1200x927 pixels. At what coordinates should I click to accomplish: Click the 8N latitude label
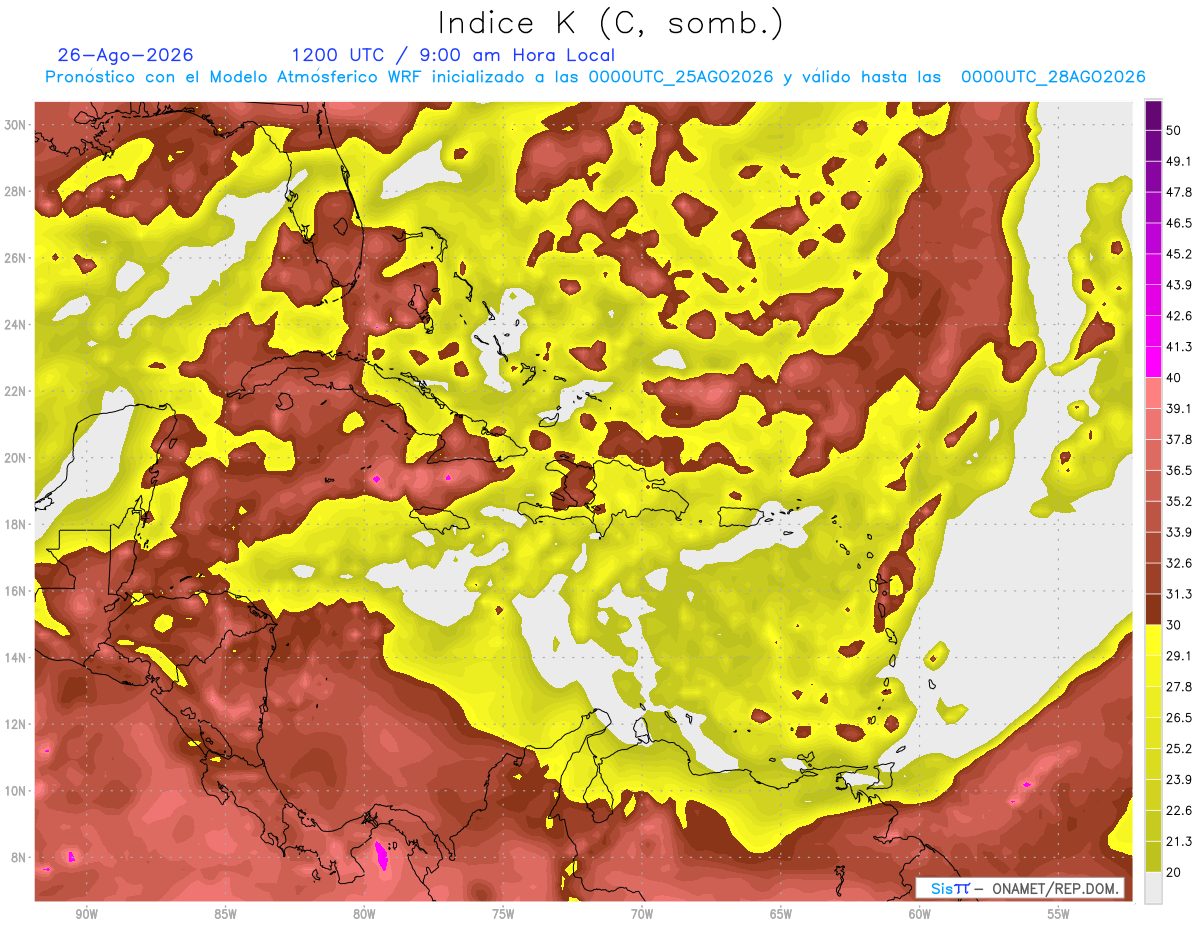click(18, 857)
